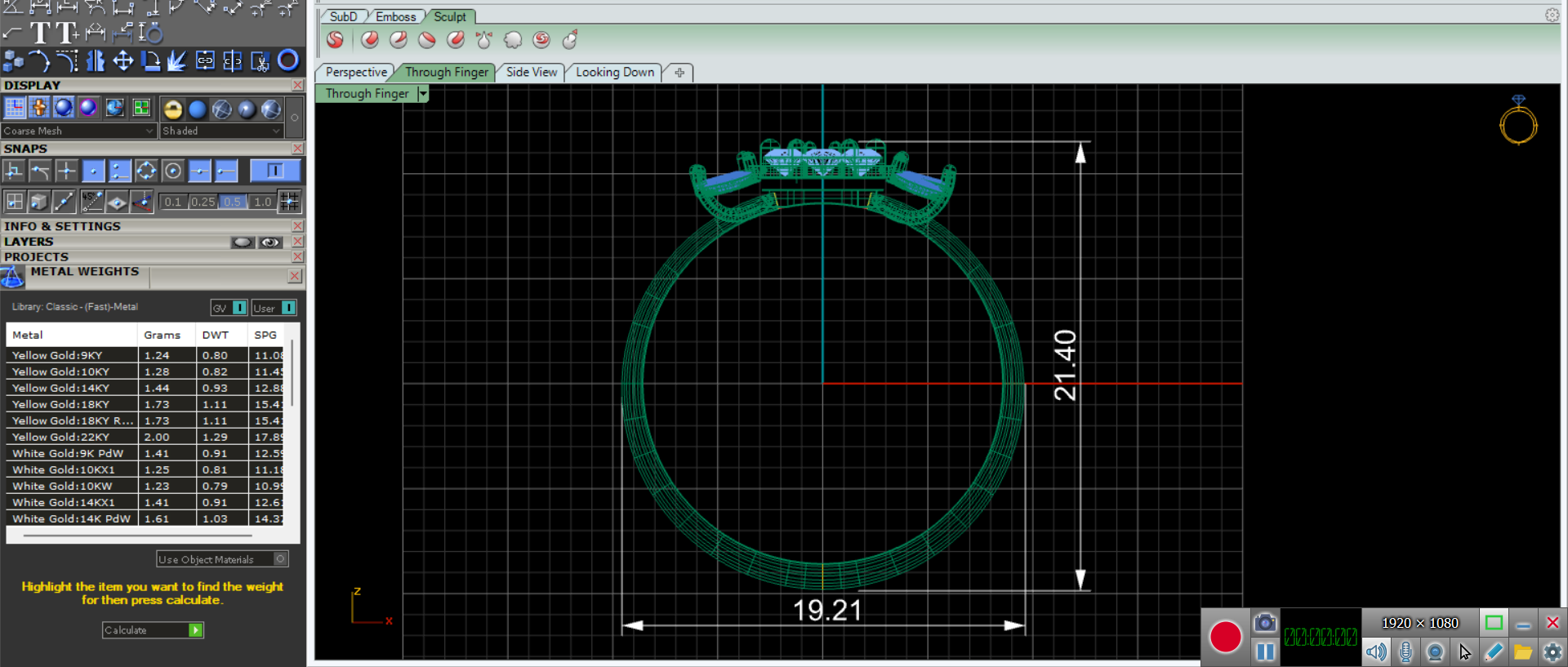Select the Text tool (large T)
The height and width of the screenshot is (667, 1568).
click(x=39, y=33)
